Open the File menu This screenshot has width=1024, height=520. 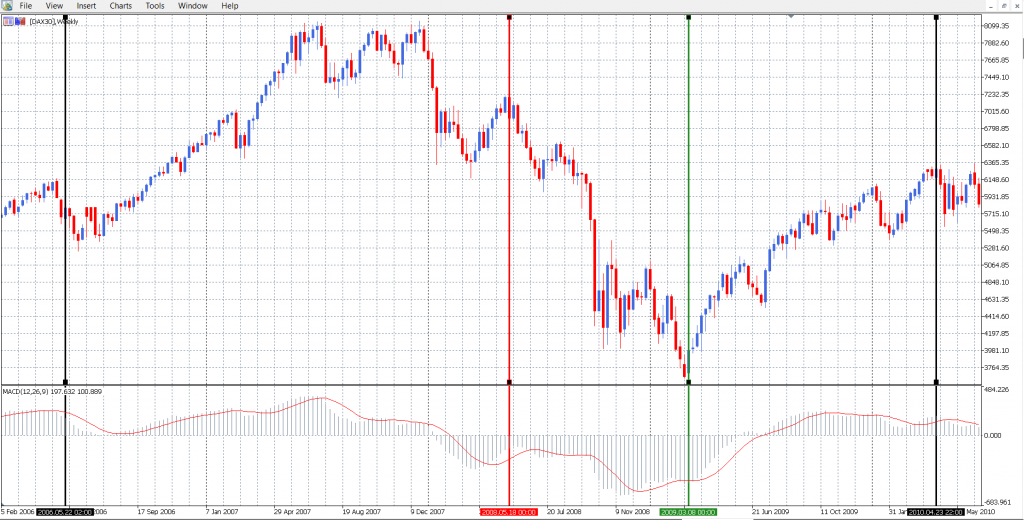point(26,6)
